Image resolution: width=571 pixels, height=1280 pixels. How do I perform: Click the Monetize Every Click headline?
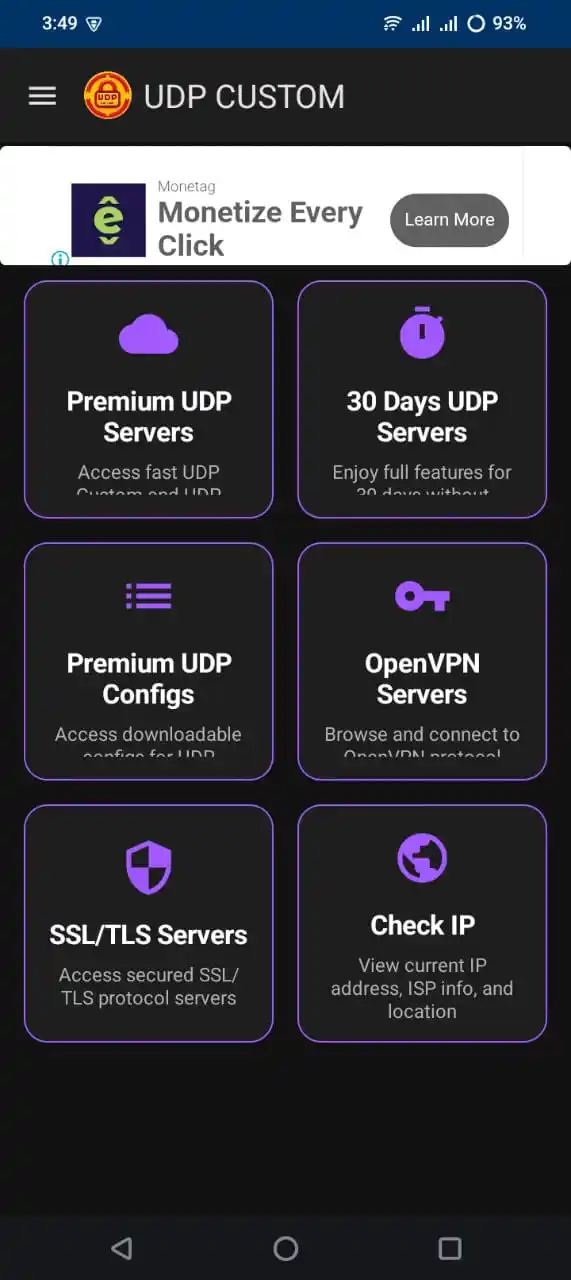[x=260, y=229]
